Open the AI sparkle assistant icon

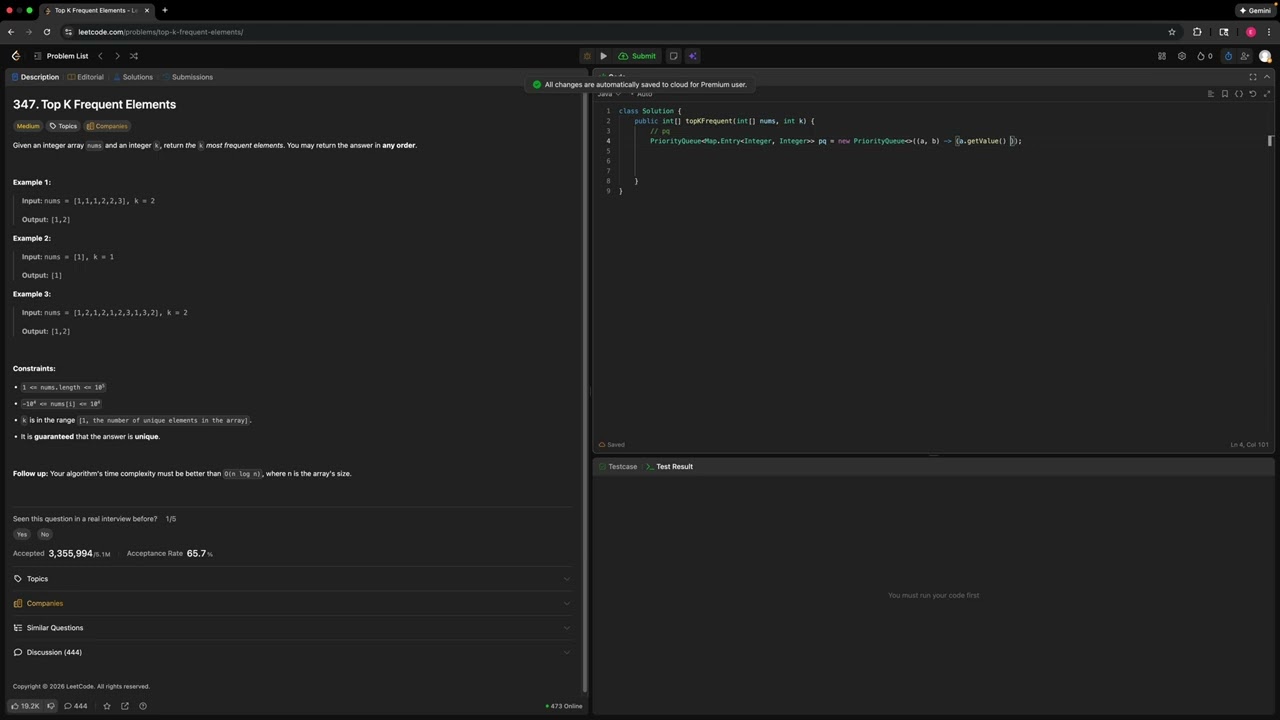(692, 56)
